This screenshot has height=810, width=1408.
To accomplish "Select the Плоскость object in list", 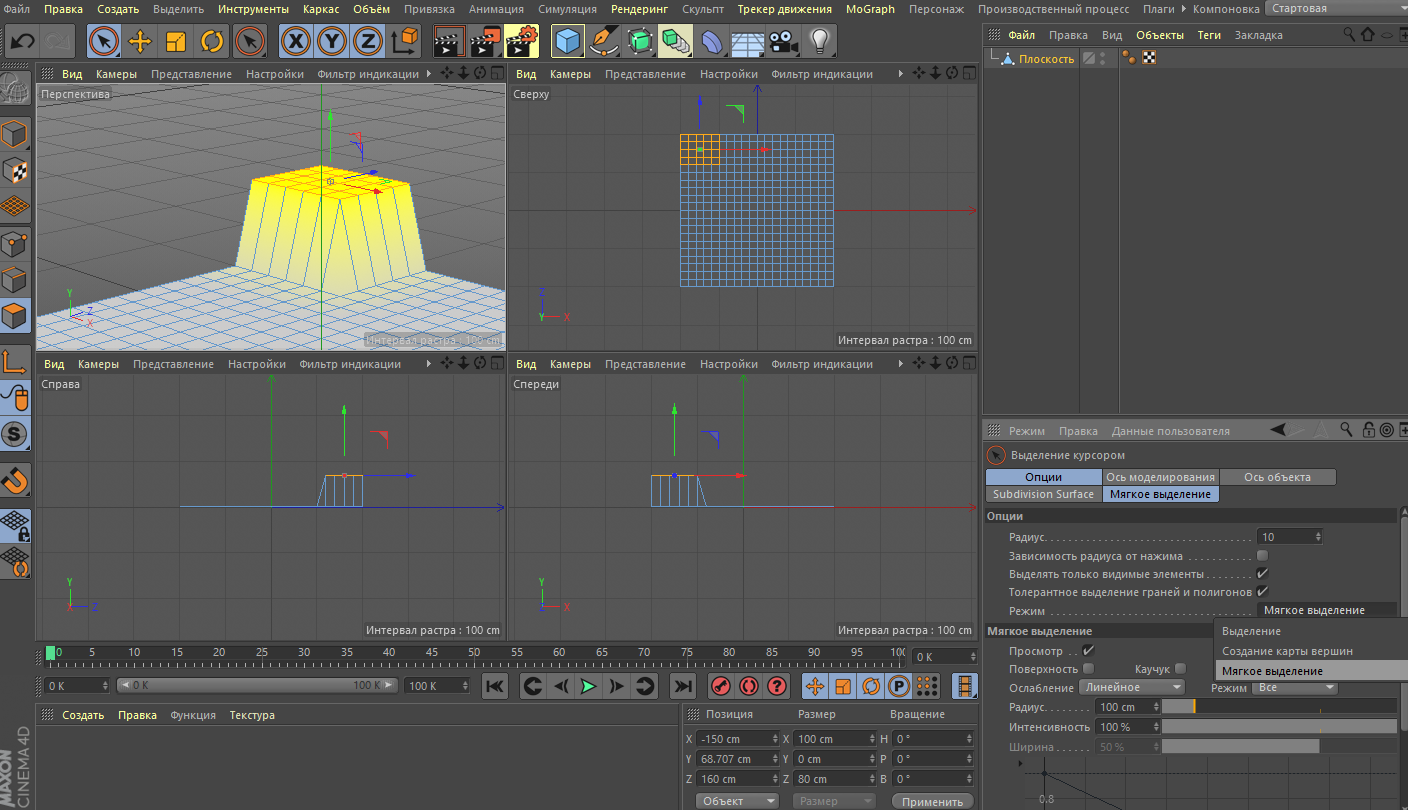I will 1046,59.
